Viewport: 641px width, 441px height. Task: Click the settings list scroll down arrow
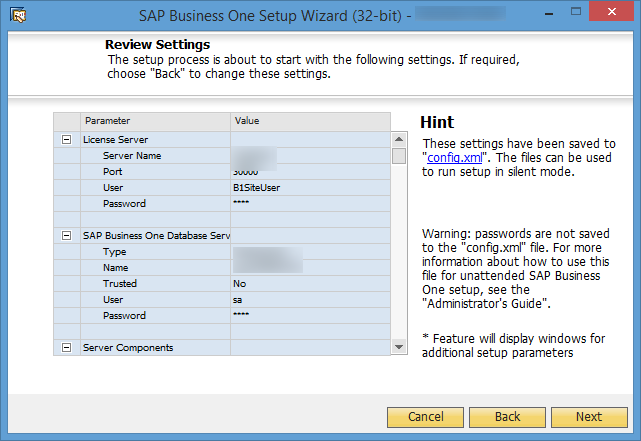tap(399, 347)
